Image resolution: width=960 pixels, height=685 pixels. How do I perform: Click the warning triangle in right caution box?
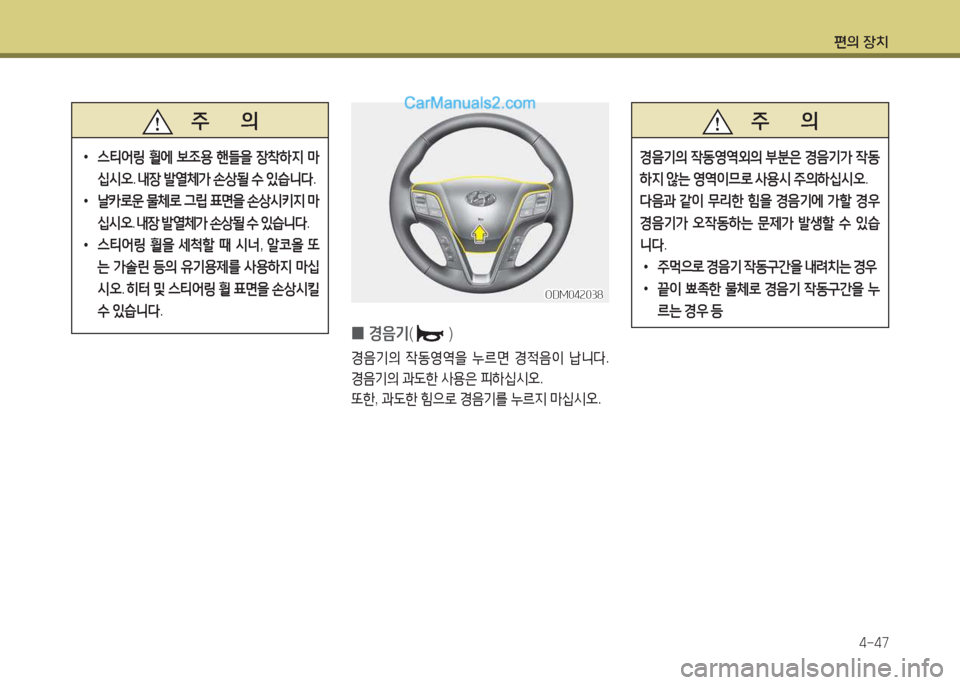coord(718,121)
